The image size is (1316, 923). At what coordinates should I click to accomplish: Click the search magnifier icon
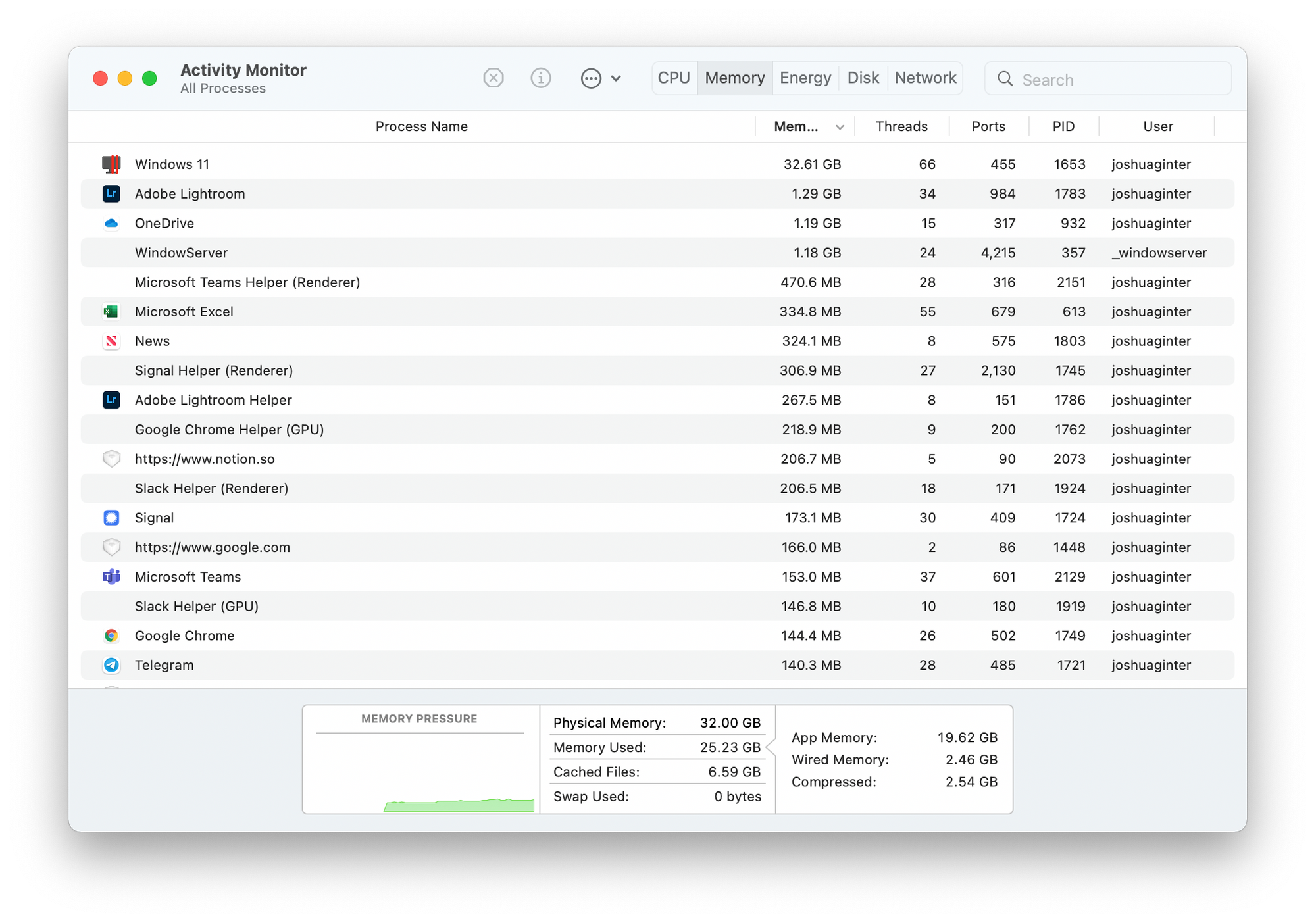click(x=1005, y=79)
